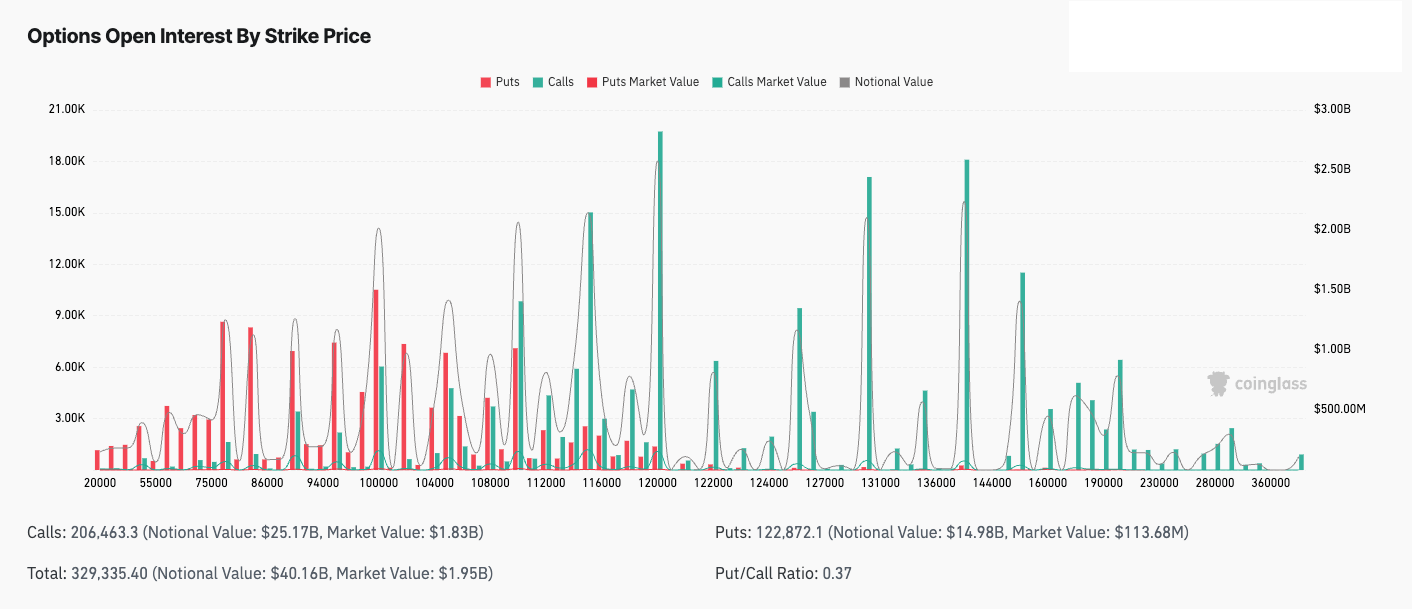
Task: Click the 21.00K left axis label
Action: pos(67,109)
